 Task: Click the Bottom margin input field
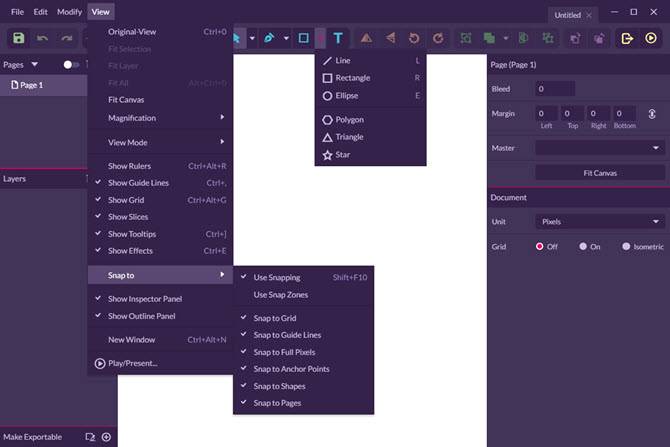[x=625, y=114]
